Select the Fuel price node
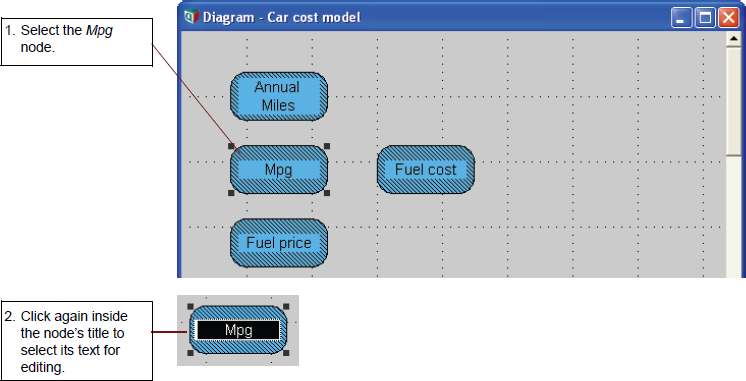Viewport: 746px width, 381px height. tap(279, 243)
